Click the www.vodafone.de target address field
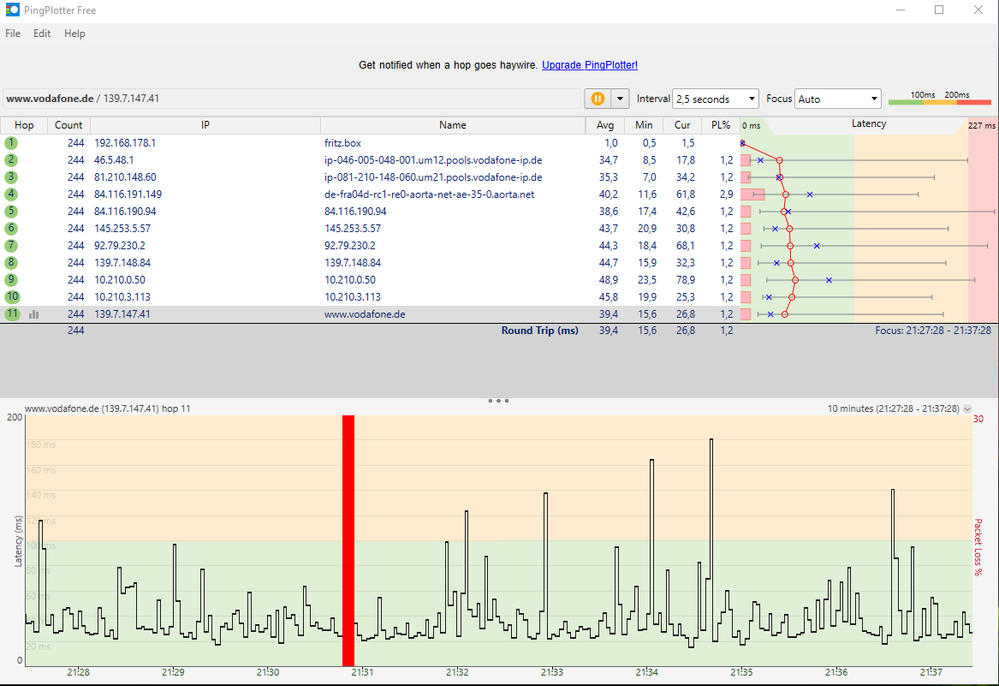999x686 pixels. tap(290, 99)
